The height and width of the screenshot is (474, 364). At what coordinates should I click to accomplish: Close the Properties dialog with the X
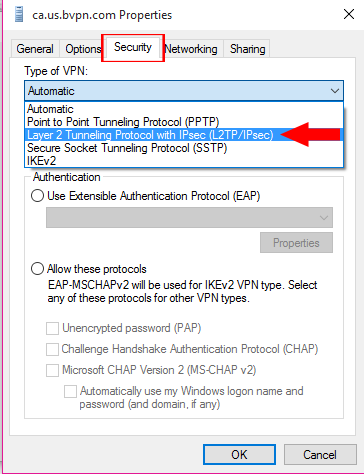[x=349, y=14]
